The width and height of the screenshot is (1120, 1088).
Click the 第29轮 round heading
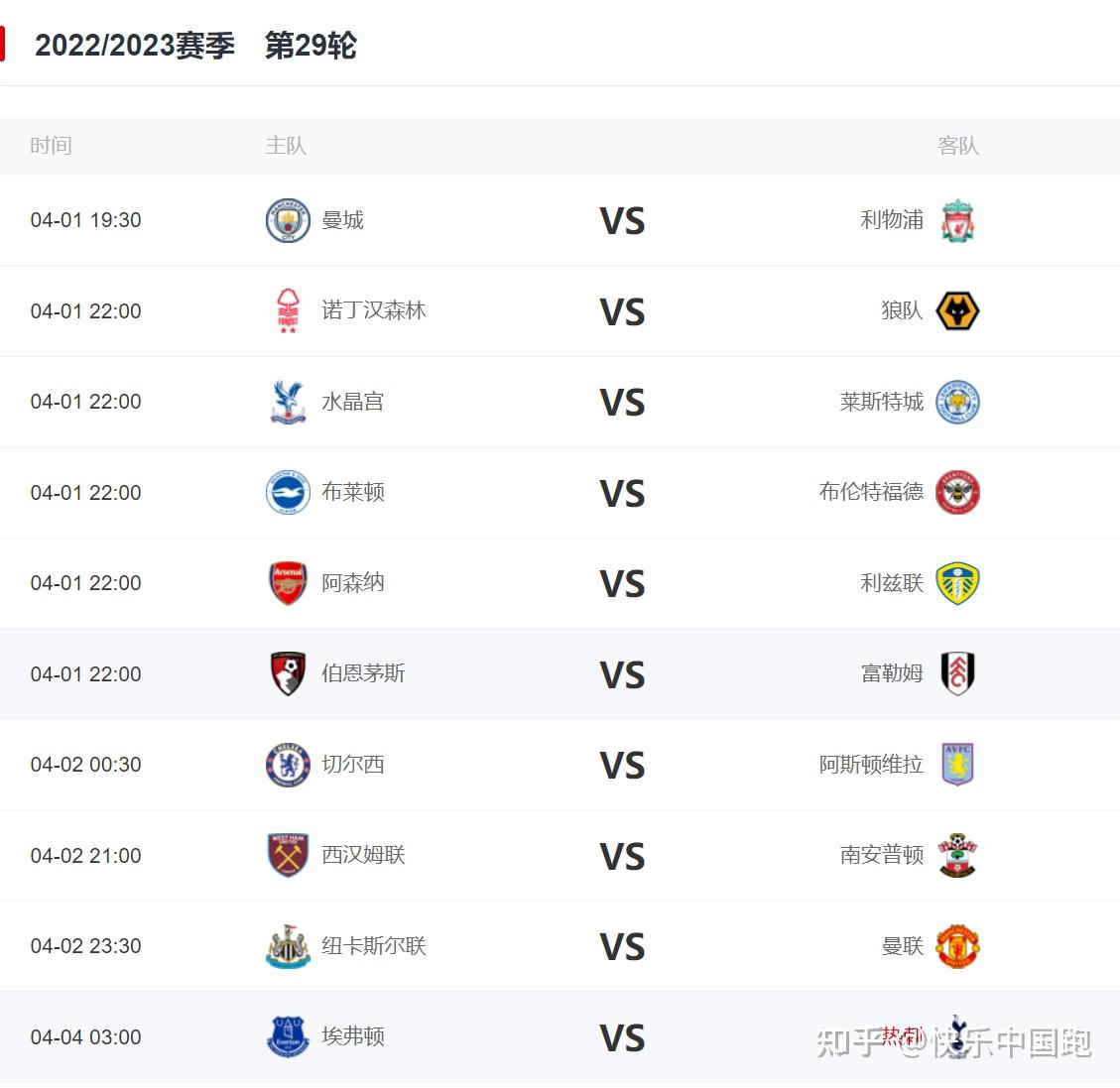pyautogui.click(x=311, y=45)
